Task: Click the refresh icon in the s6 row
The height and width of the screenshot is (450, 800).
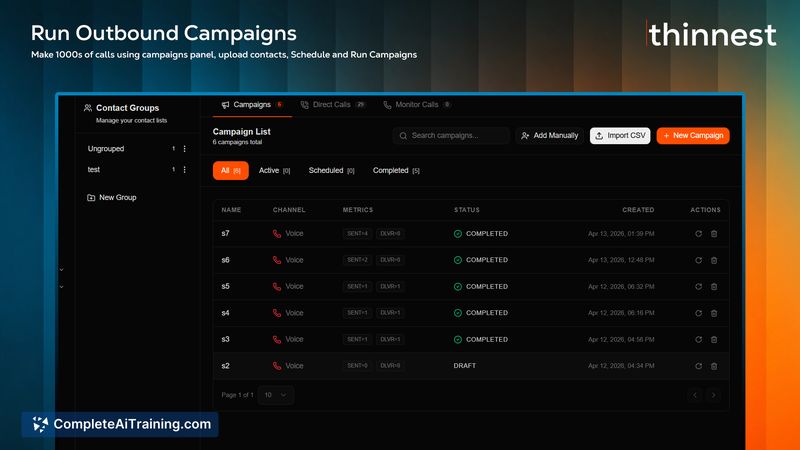Action: coord(698,260)
